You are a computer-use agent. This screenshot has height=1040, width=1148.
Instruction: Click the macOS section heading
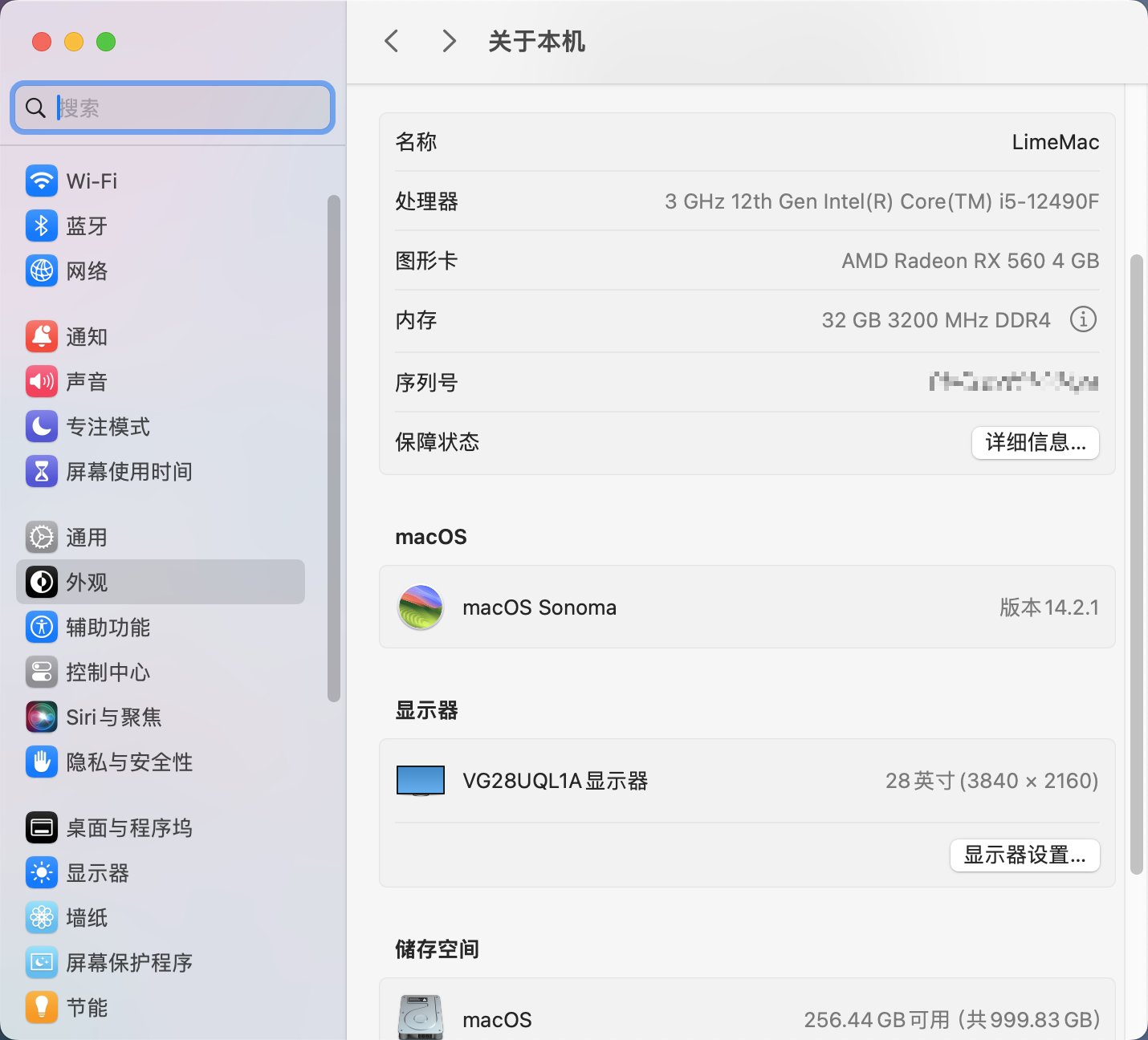click(431, 537)
